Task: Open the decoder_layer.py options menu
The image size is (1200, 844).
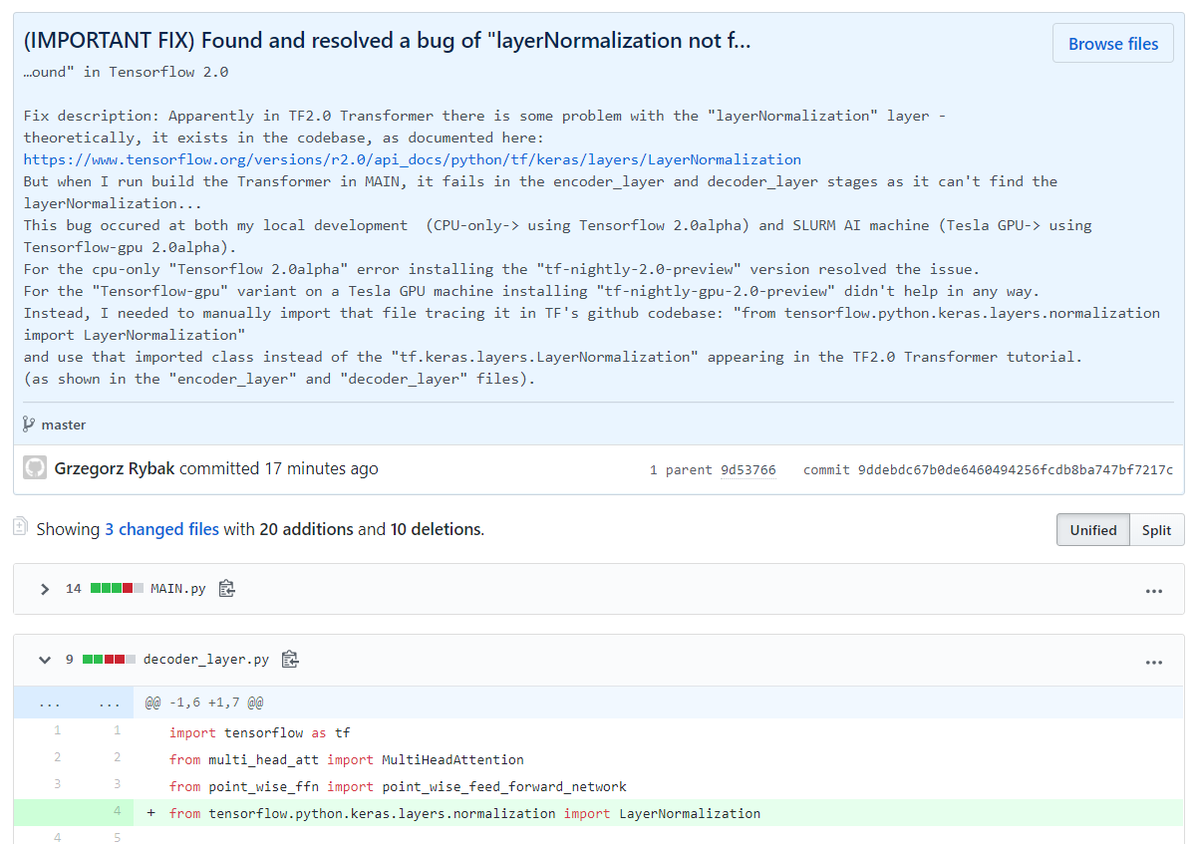Action: click(x=1154, y=662)
